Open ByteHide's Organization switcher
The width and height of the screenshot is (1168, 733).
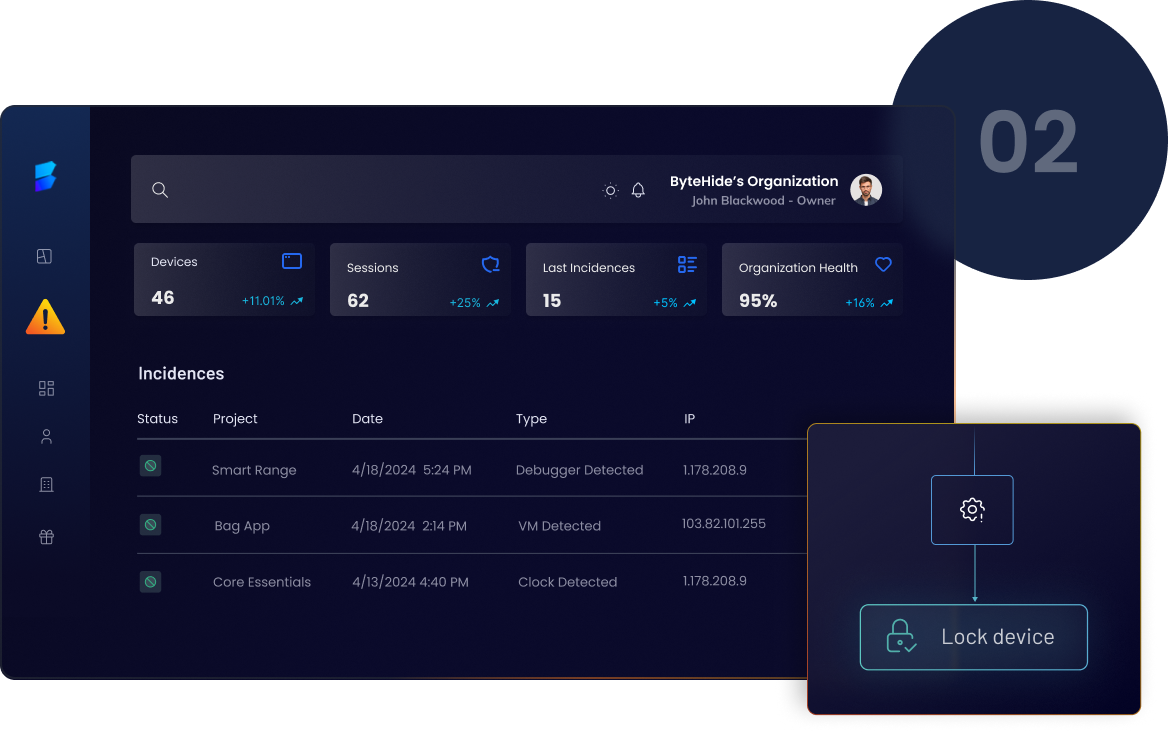[x=754, y=182]
